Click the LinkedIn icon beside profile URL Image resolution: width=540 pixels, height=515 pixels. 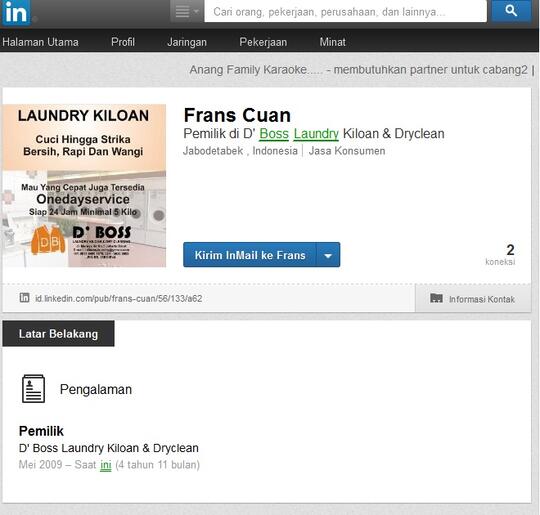coord(24,298)
